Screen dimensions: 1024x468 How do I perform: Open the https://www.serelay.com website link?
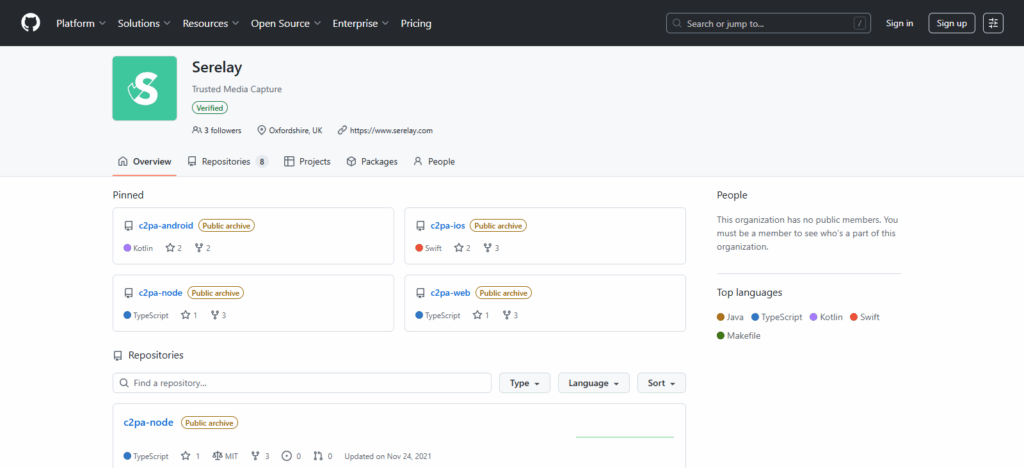(391, 130)
